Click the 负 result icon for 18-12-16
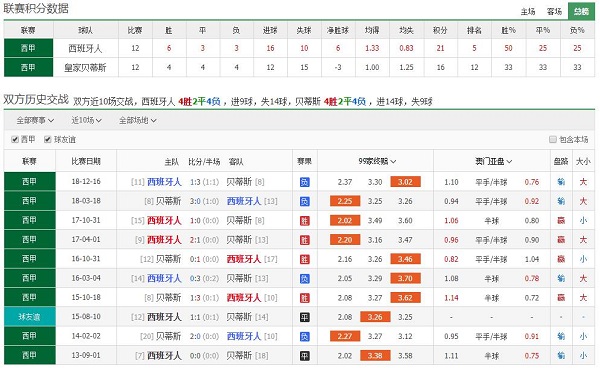Screen dimensions: 600x368 coord(304,182)
